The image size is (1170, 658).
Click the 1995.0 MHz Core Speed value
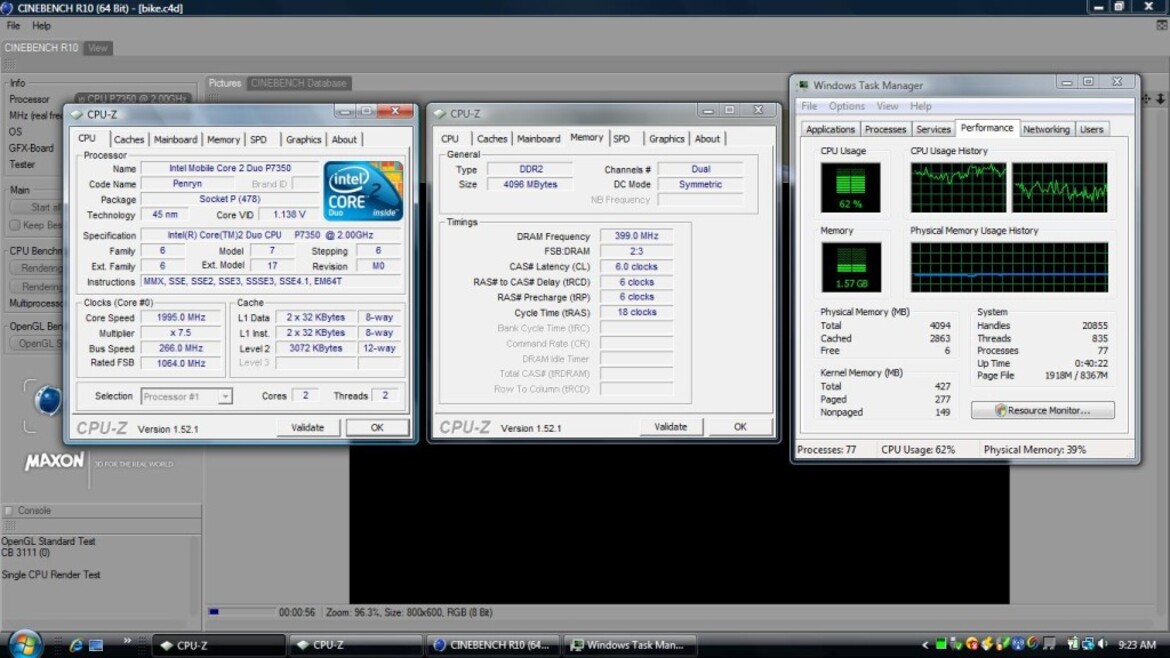click(x=181, y=317)
